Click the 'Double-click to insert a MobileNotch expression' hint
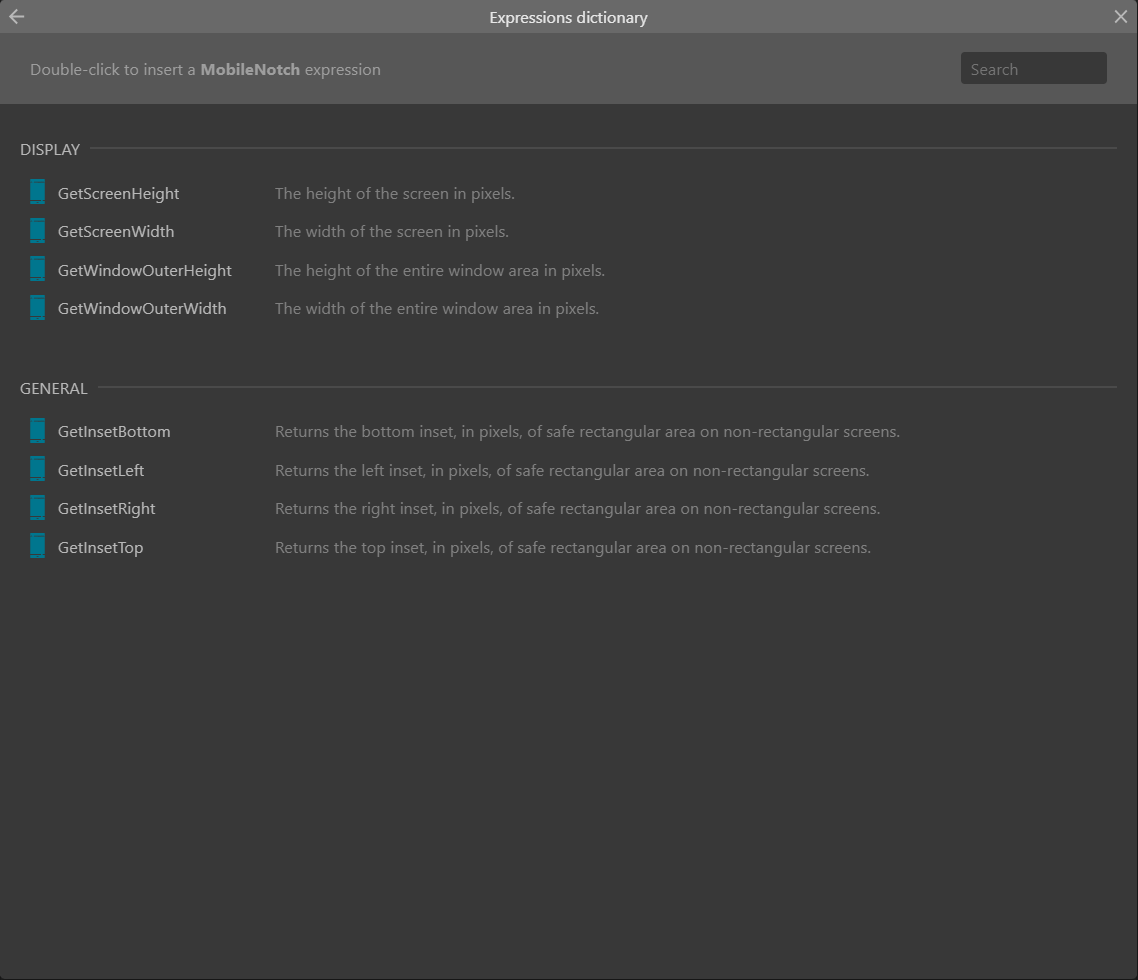Viewport: 1138px width, 980px height. (x=205, y=70)
